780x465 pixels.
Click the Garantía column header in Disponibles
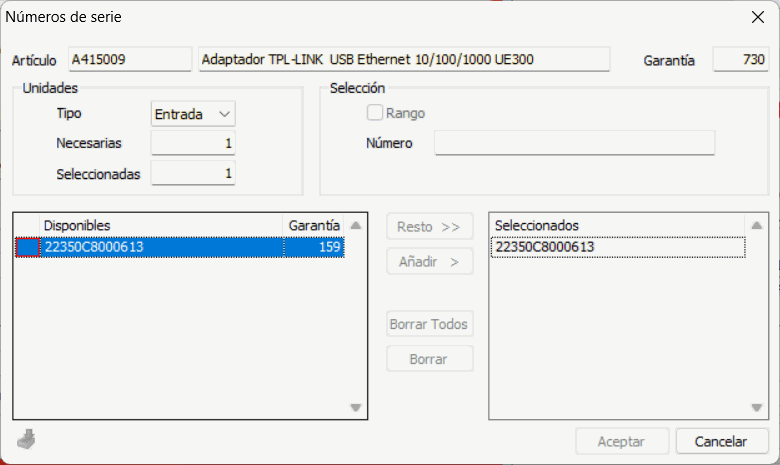point(313,225)
